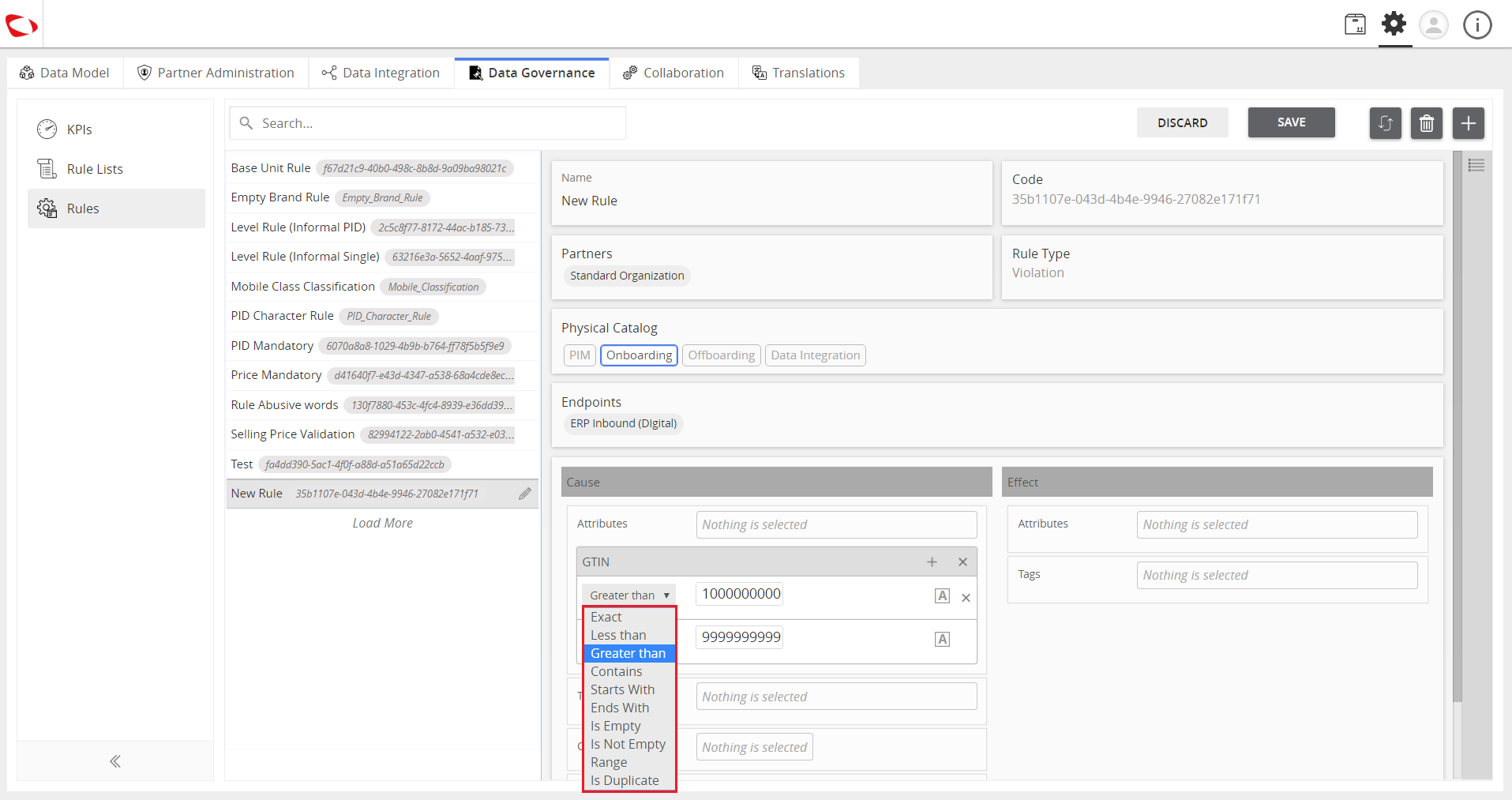Viewport: 1512px width, 800px height.
Task: Collapse the left sidebar with chevrons
Action: [115, 761]
